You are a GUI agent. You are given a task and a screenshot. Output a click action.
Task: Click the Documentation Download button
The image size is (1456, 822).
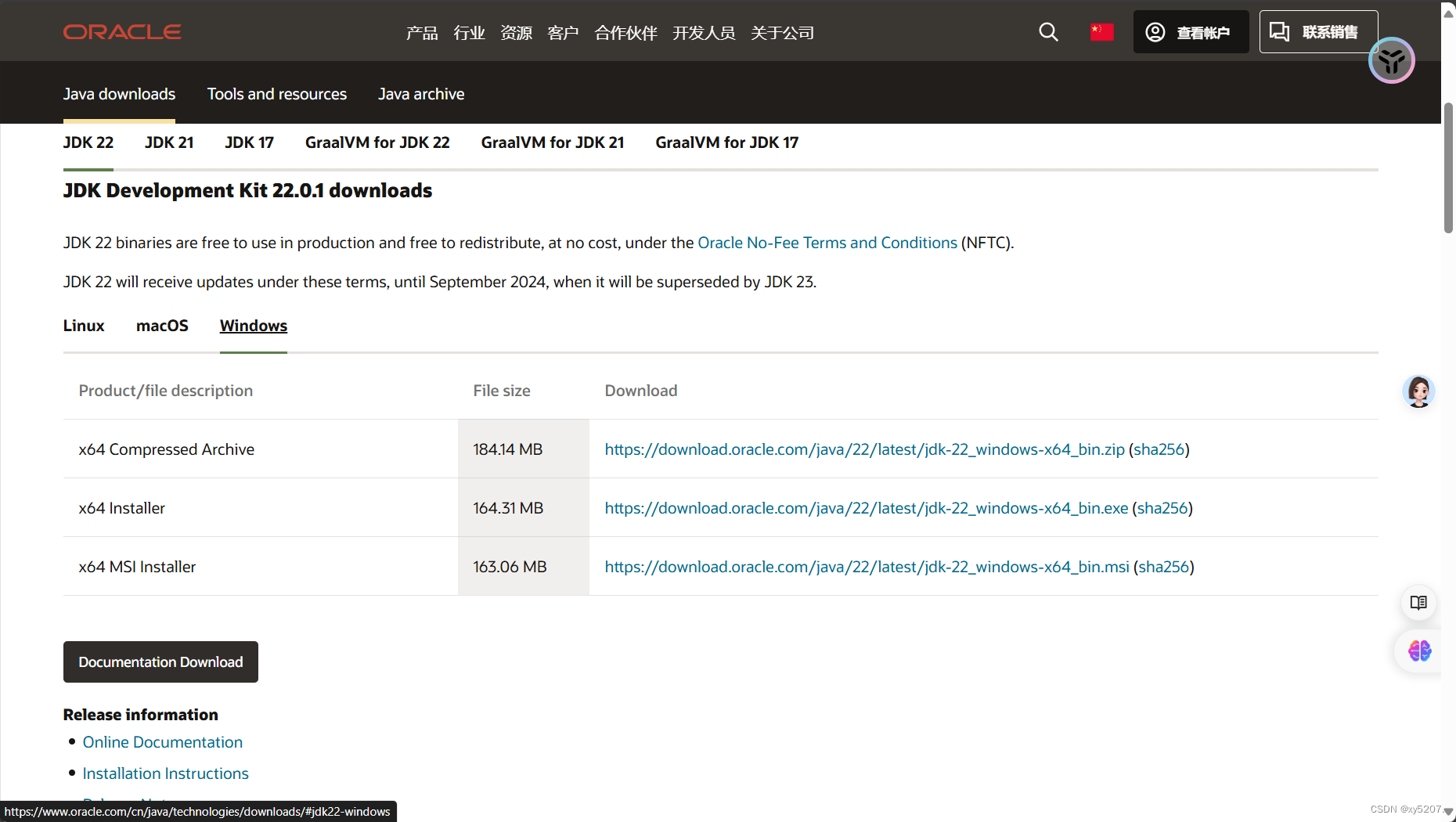[x=160, y=662]
